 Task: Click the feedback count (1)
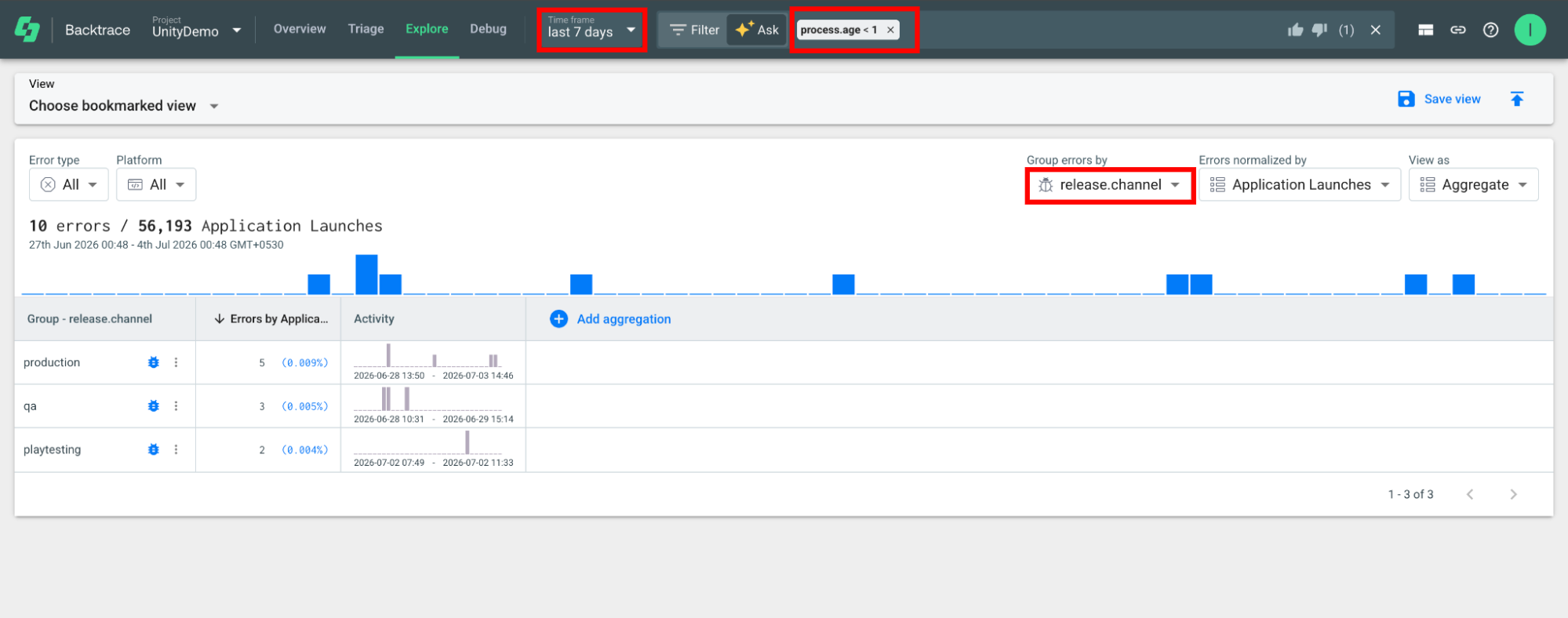[1346, 30]
